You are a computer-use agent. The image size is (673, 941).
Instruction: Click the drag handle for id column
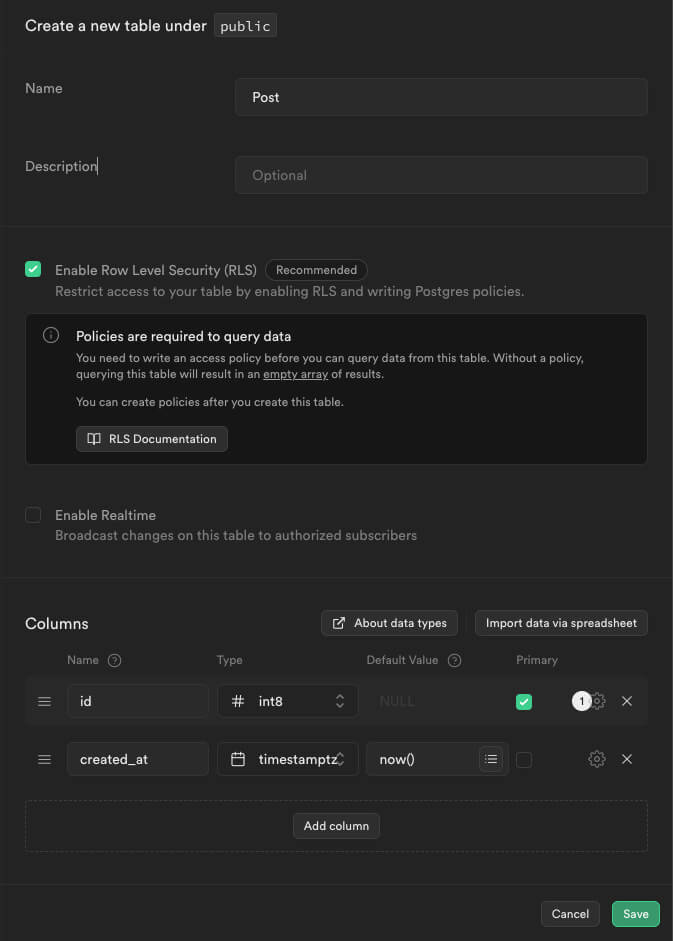(44, 702)
